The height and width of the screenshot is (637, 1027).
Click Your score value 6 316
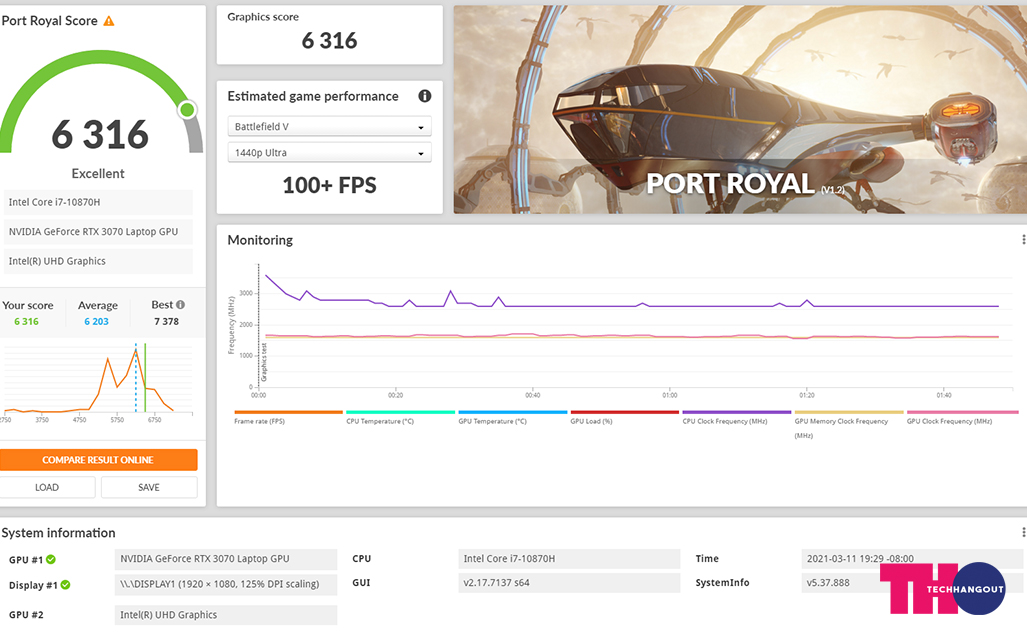coord(26,321)
